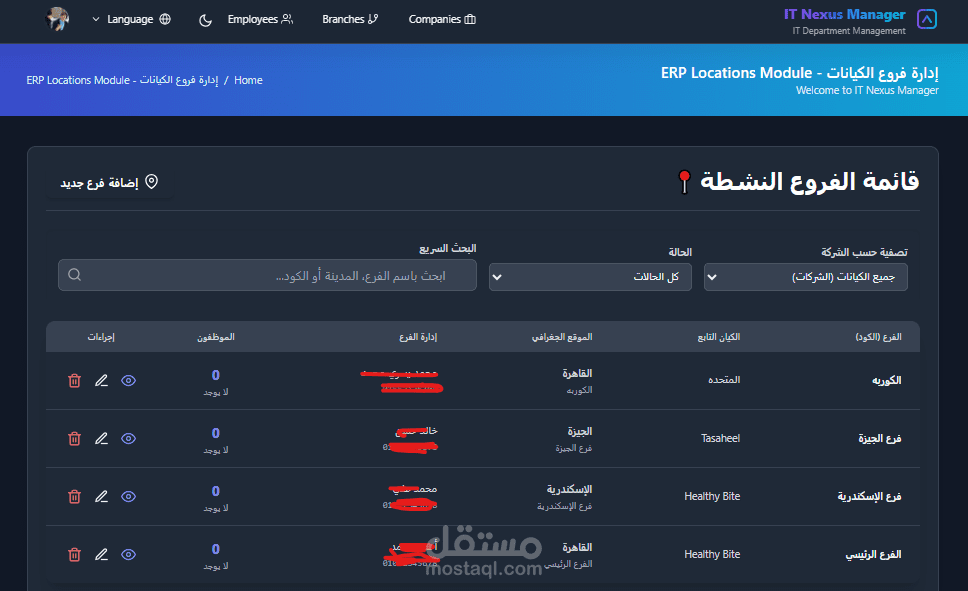This screenshot has height=591, width=968.
Task: Click the magnifier icon in the search bar
Action: pyautogui.click(x=74, y=274)
